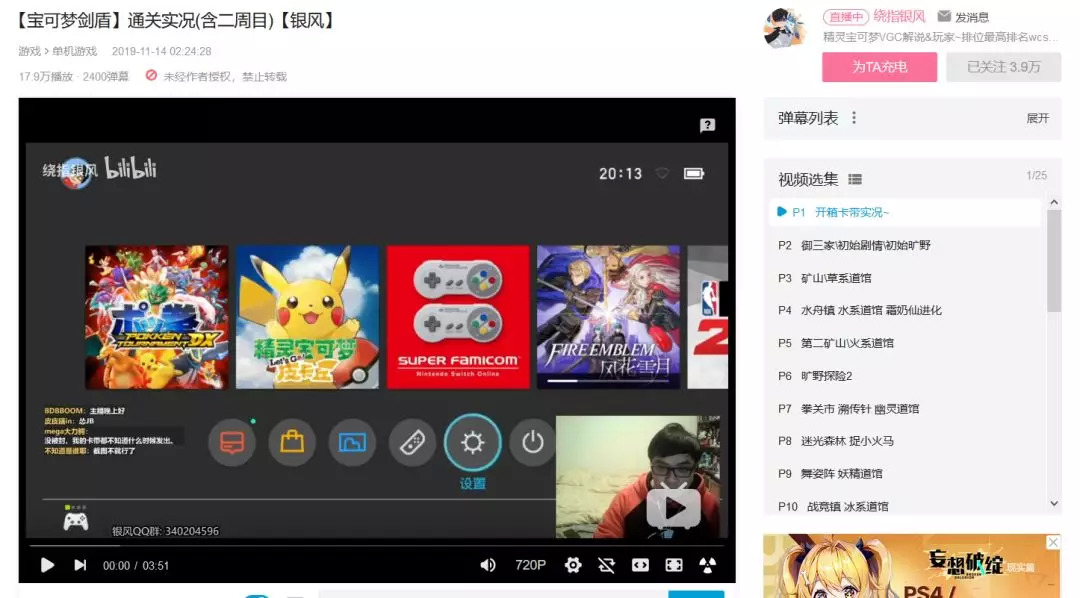Screen dimensions: 1080x598
Task: Enter fullscreen mode icon
Action: point(674,566)
